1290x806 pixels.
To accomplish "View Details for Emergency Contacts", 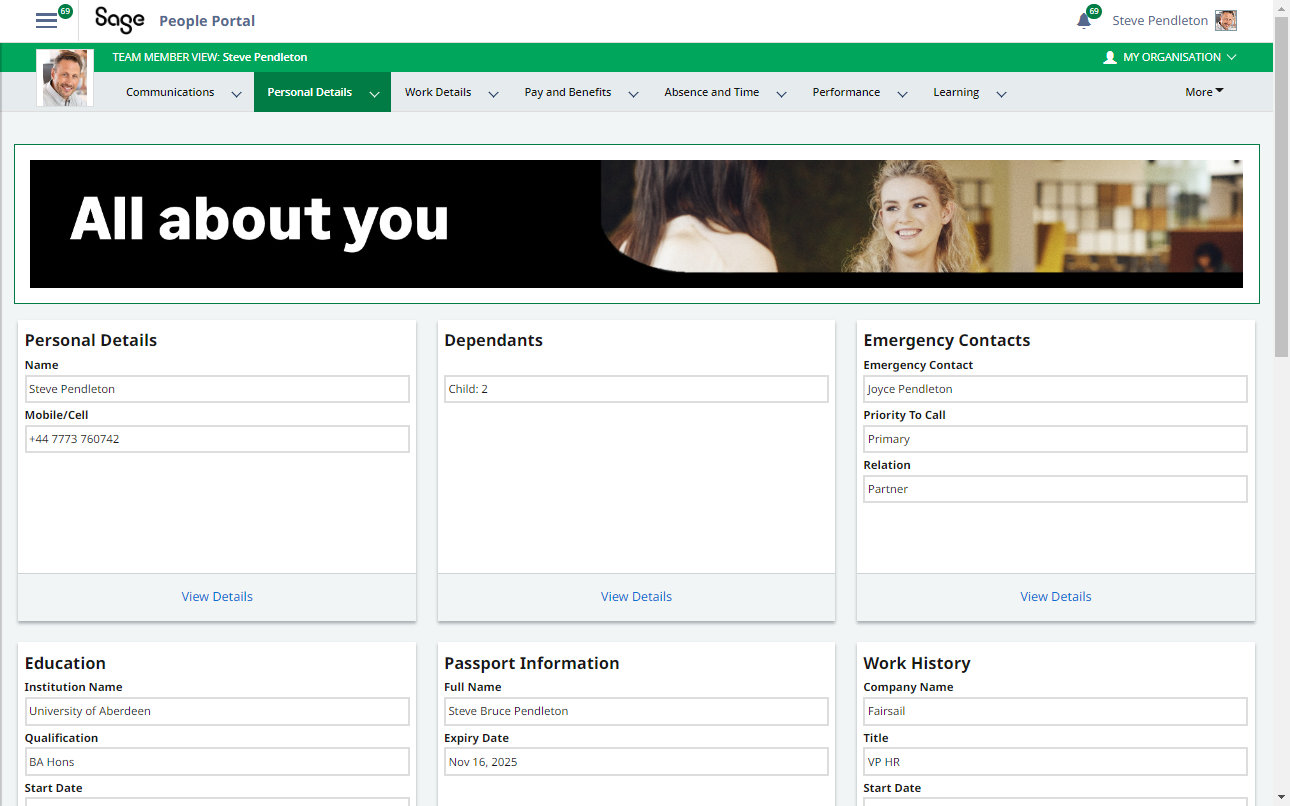I will coord(1055,597).
